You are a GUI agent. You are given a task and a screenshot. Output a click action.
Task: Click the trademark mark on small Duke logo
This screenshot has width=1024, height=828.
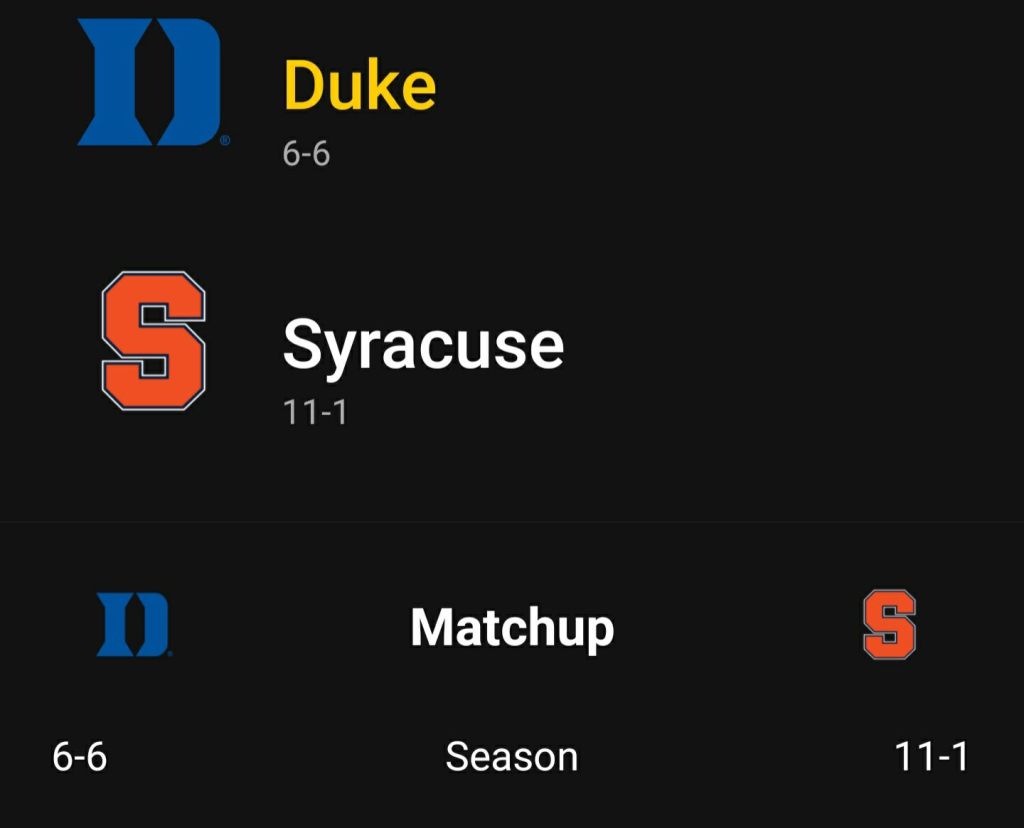(x=170, y=654)
